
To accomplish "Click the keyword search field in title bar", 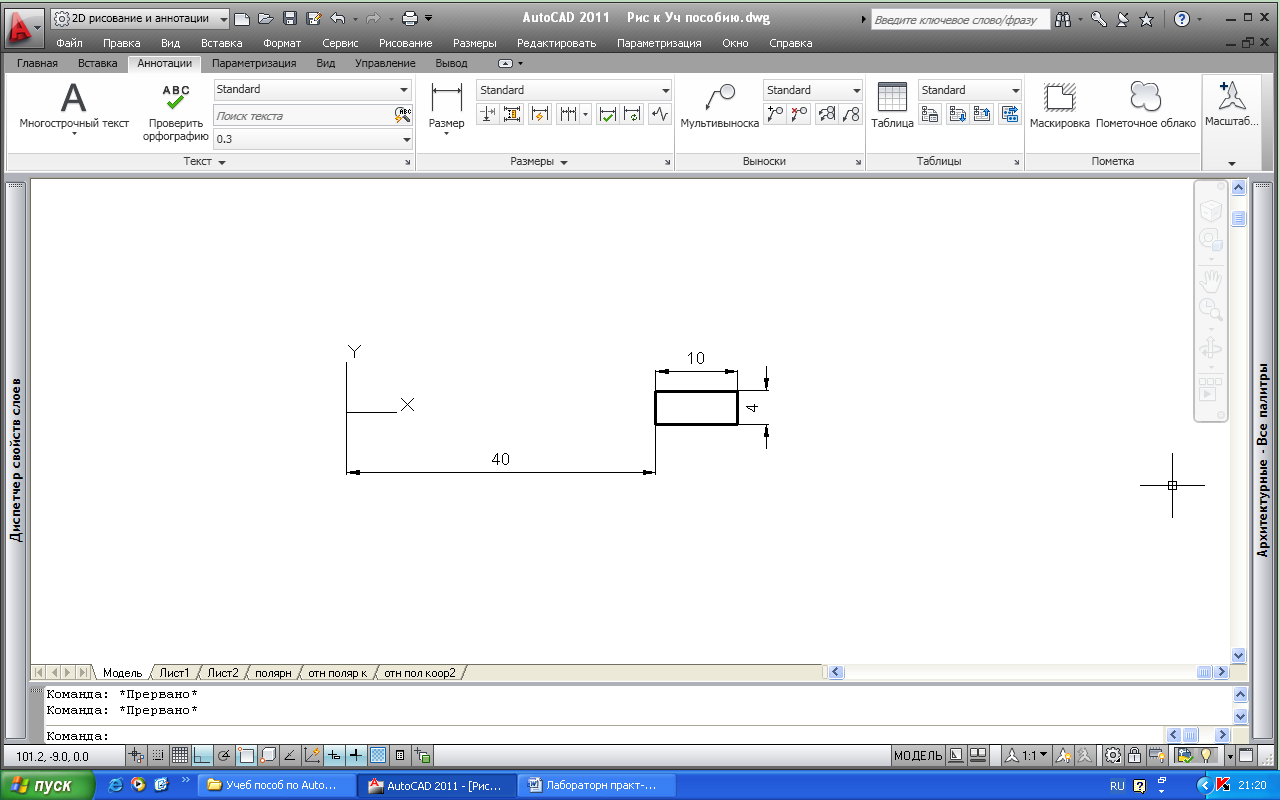I will click(x=960, y=19).
